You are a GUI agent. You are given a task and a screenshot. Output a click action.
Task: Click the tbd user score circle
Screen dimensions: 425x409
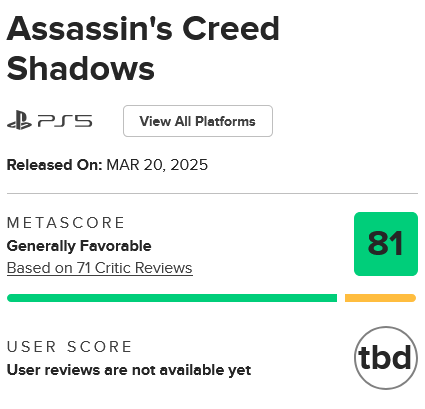point(386,358)
